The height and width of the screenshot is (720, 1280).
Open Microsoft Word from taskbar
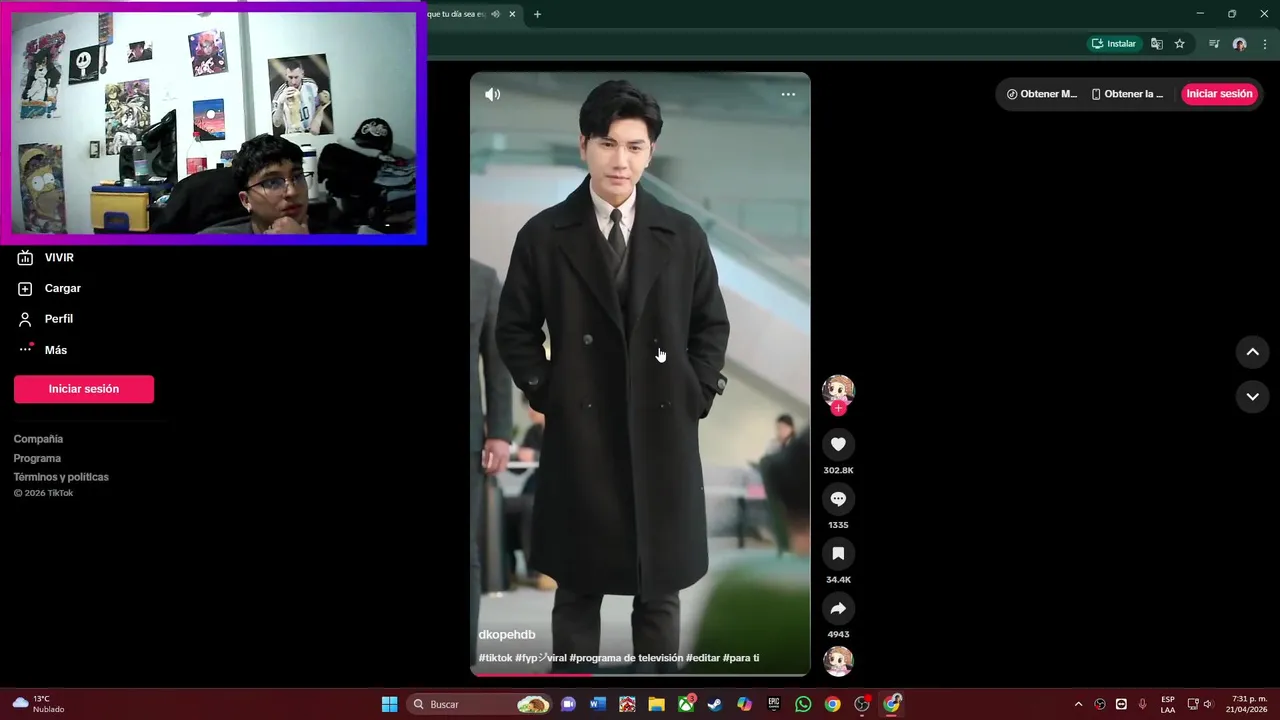(x=598, y=704)
